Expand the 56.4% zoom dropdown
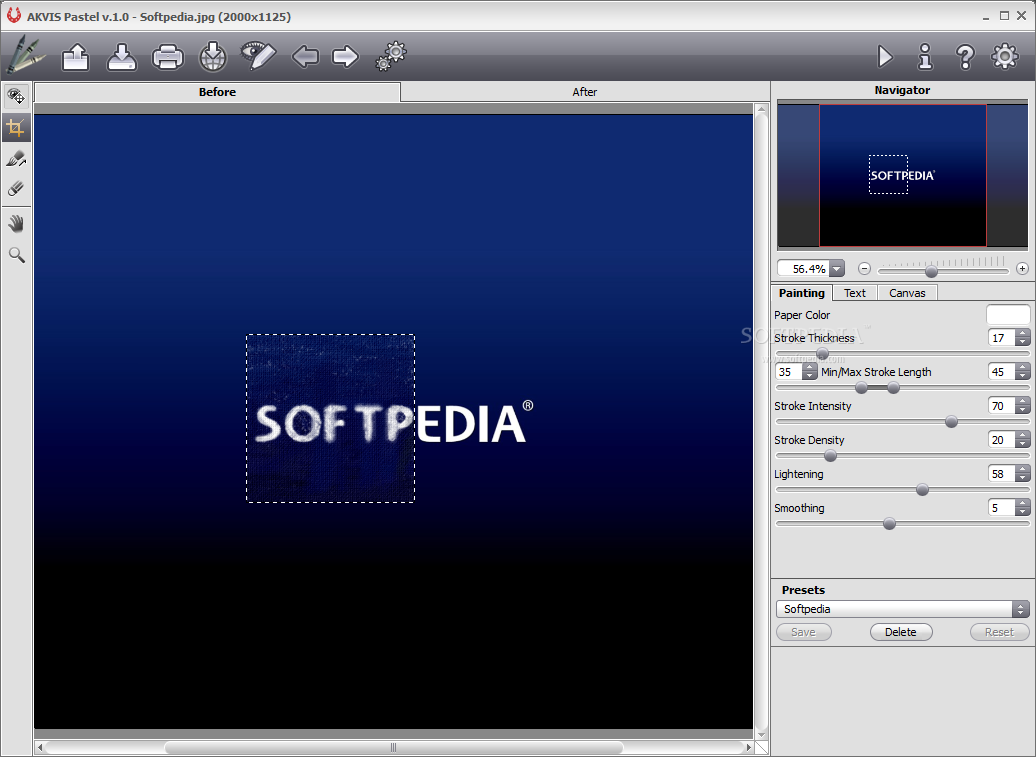Viewport: 1036px width, 757px height. tap(837, 269)
